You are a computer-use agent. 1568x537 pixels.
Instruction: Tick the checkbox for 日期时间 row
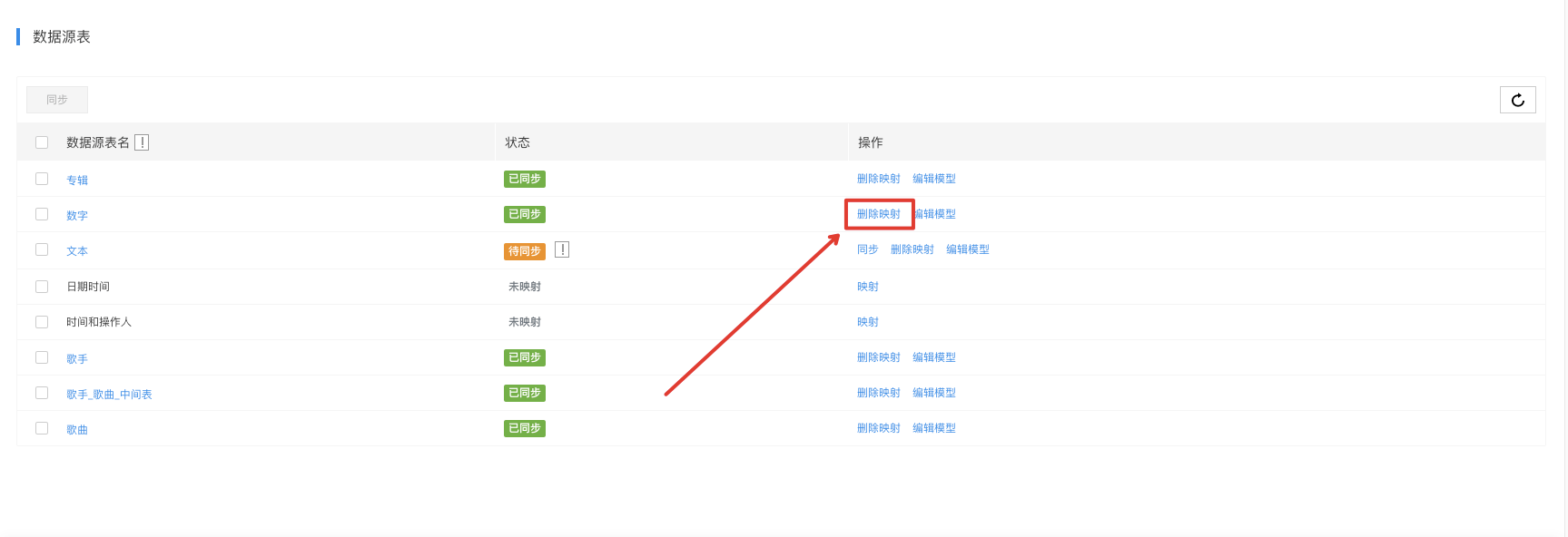coord(42,286)
